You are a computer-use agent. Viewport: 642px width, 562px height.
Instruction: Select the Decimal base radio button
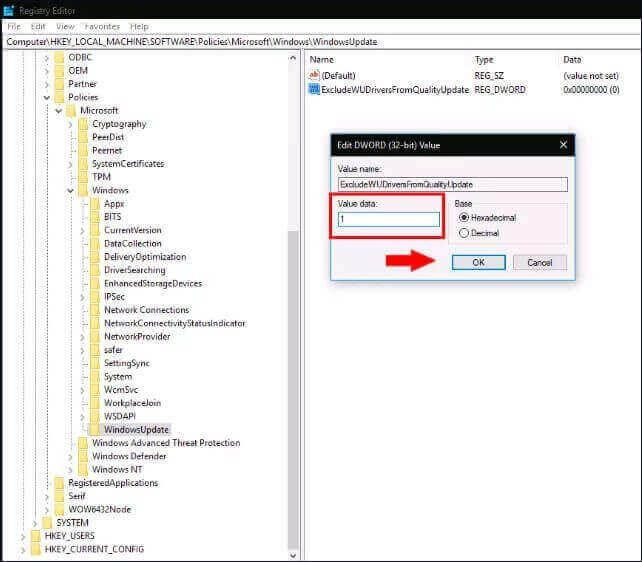463,233
